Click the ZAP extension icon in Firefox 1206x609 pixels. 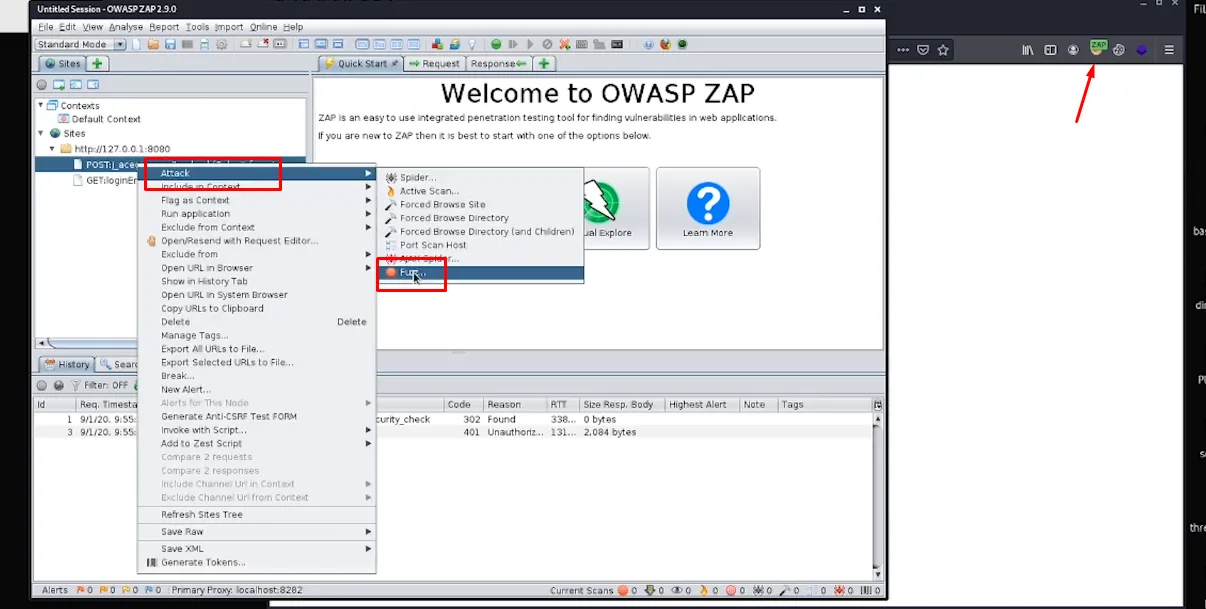coord(1099,47)
